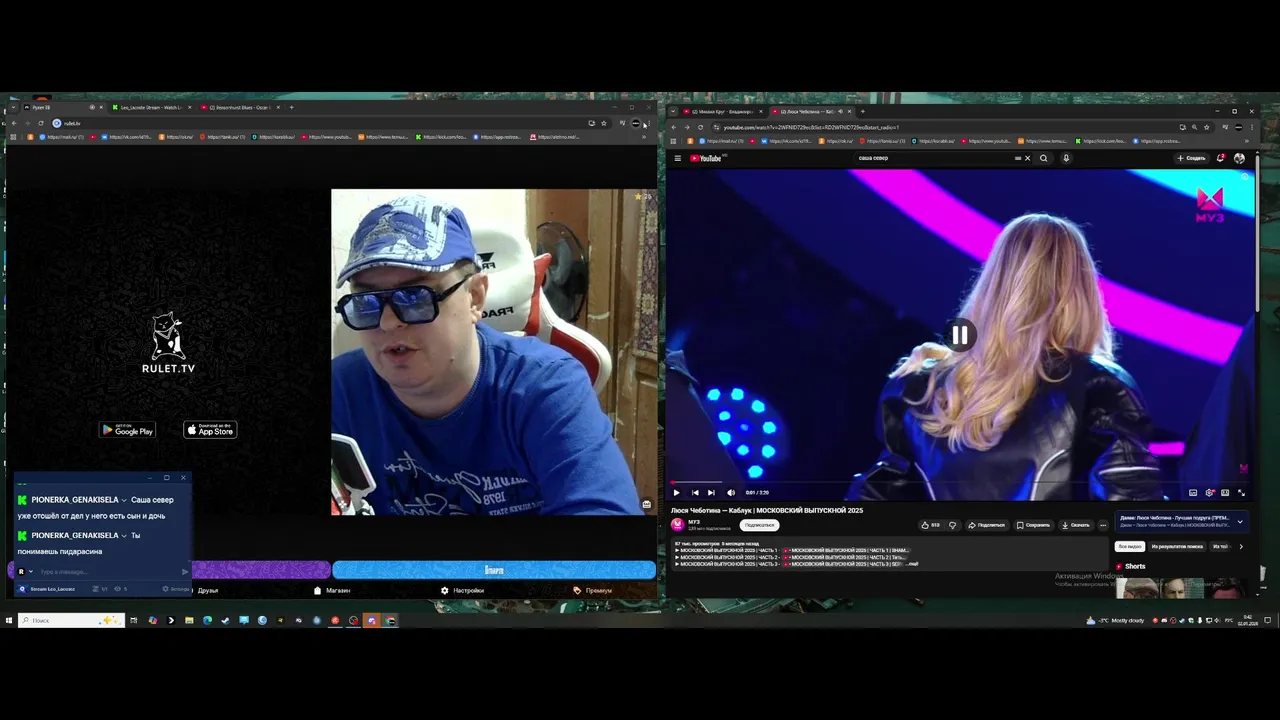The image size is (1280, 720).
Task: Bookmark rulet.tv page with the star icon
Action: pyautogui.click(x=603, y=123)
